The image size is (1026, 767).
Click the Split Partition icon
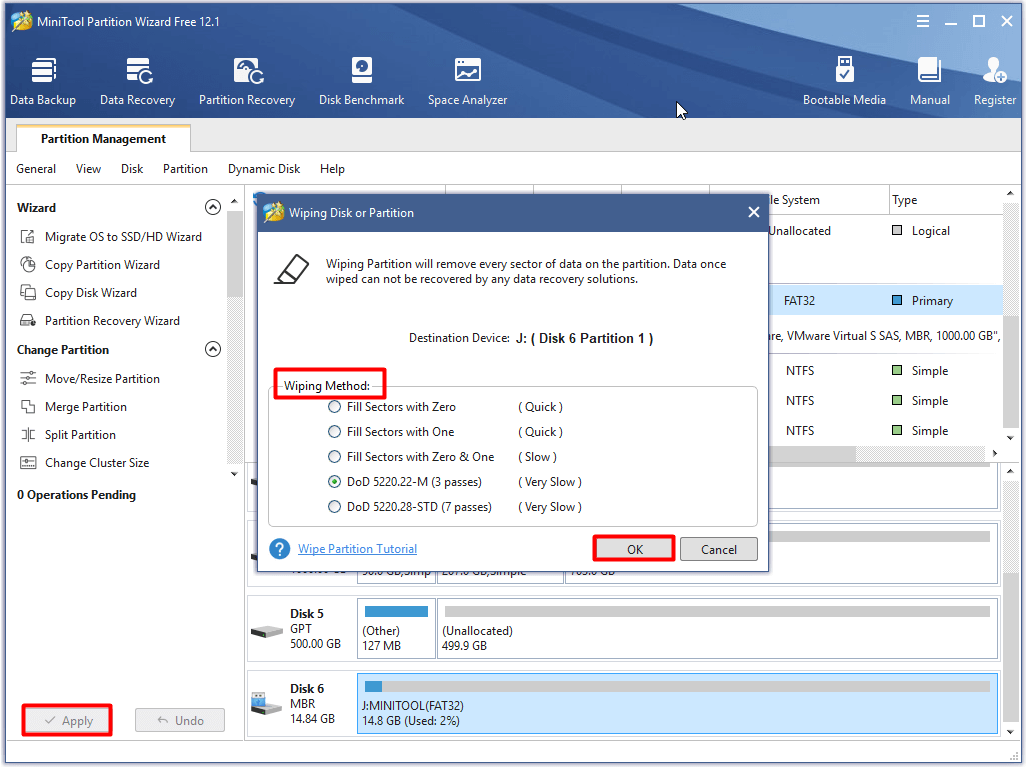click(27, 435)
